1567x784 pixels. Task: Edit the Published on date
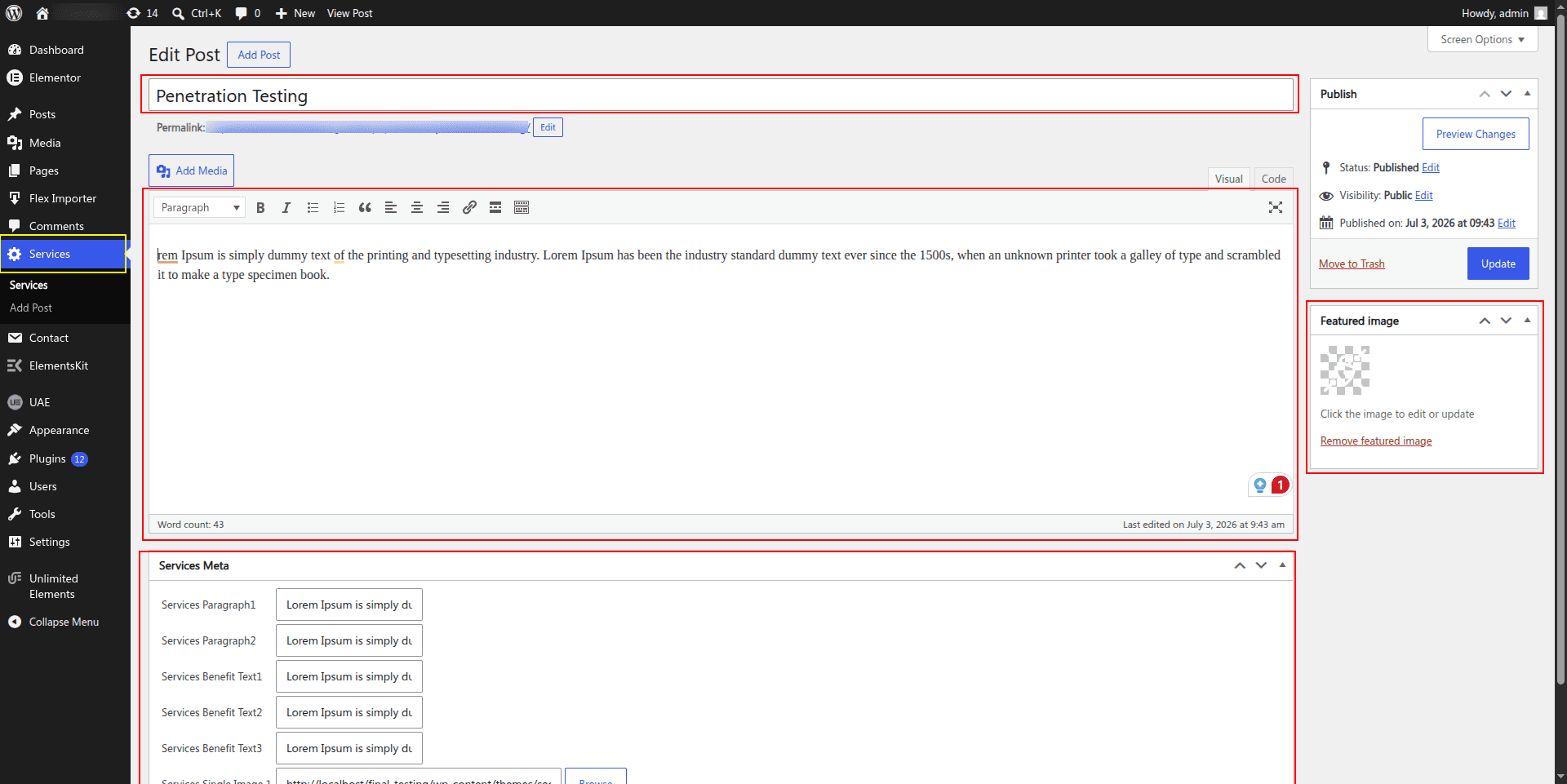tap(1507, 223)
